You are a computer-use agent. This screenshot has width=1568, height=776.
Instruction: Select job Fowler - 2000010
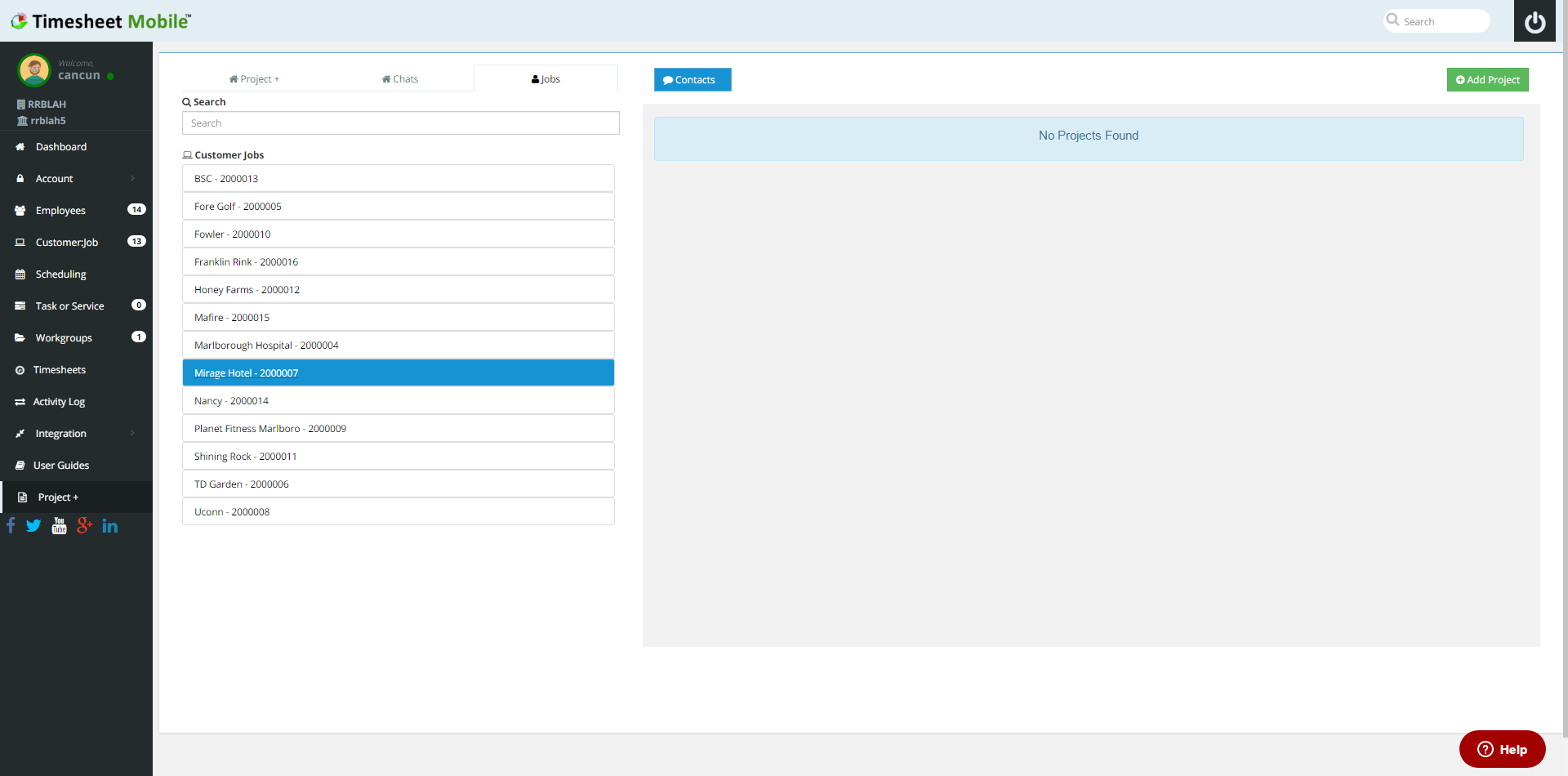click(x=399, y=234)
